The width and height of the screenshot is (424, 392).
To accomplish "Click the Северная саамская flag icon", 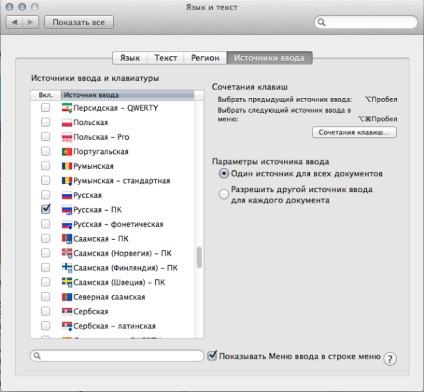I will 67,297.
